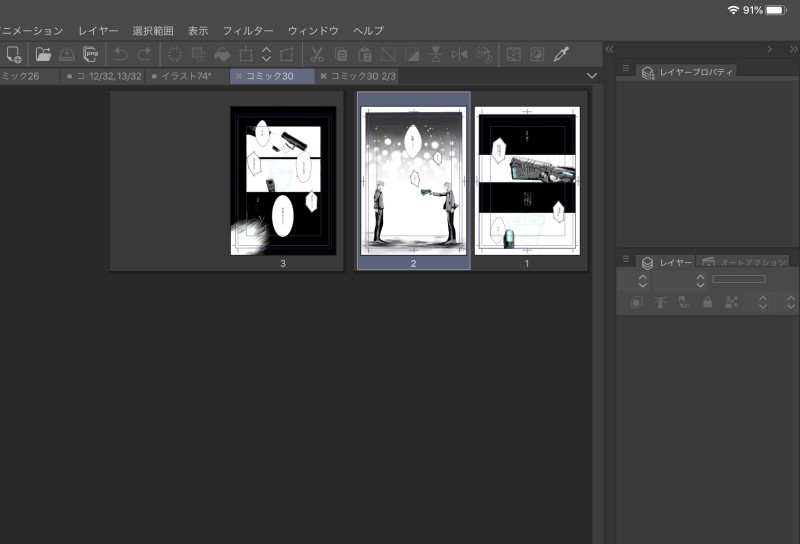Switch to the オートアクション panel tab
The width and height of the screenshot is (800, 544).
click(x=743, y=262)
